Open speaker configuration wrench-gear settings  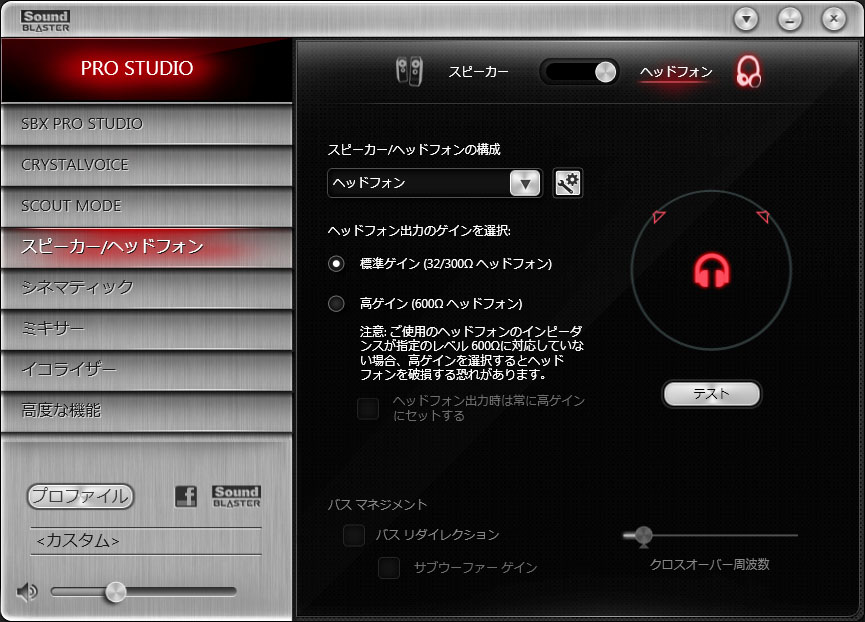pyautogui.click(x=568, y=183)
